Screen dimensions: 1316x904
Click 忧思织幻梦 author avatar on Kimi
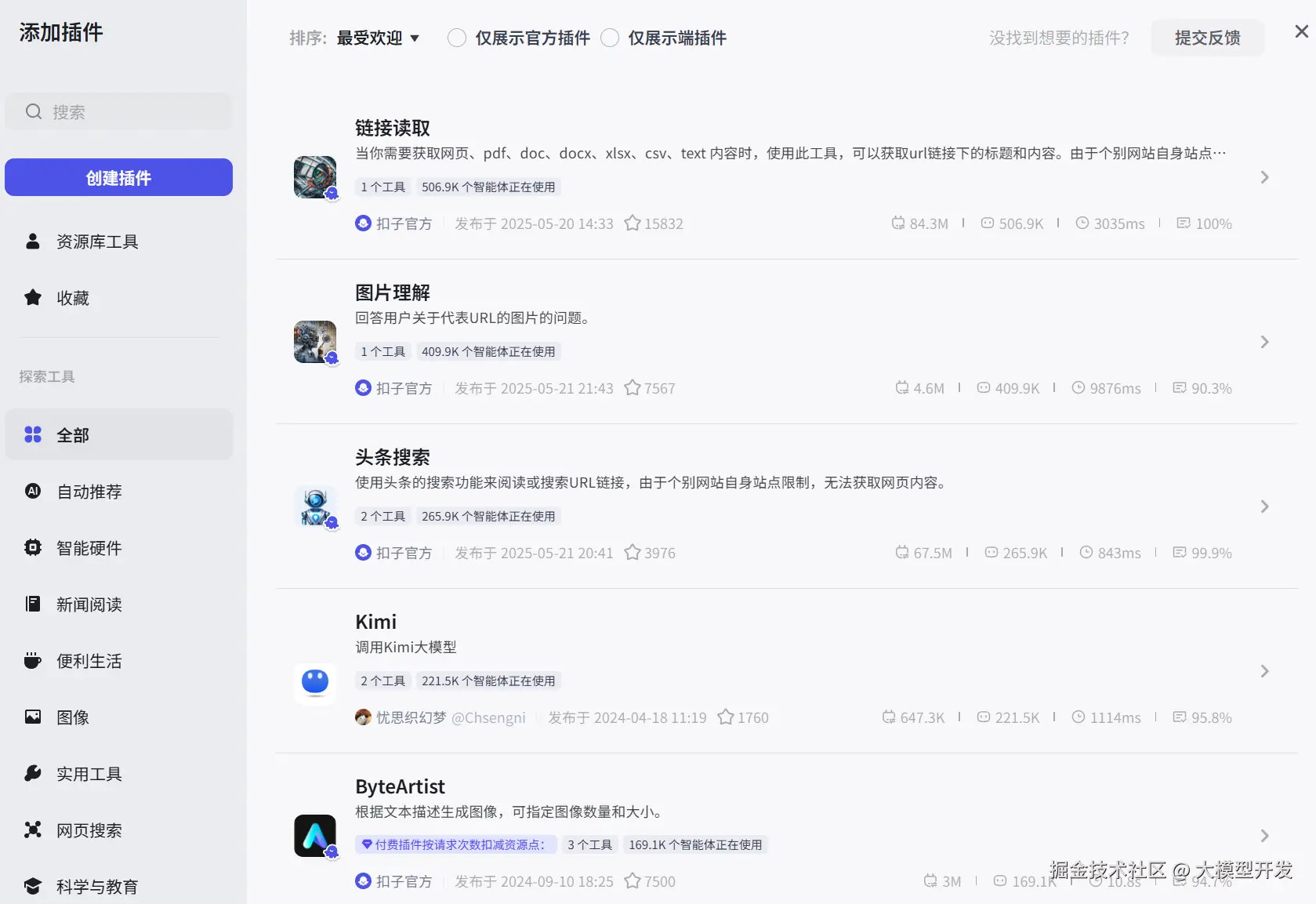(363, 717)
